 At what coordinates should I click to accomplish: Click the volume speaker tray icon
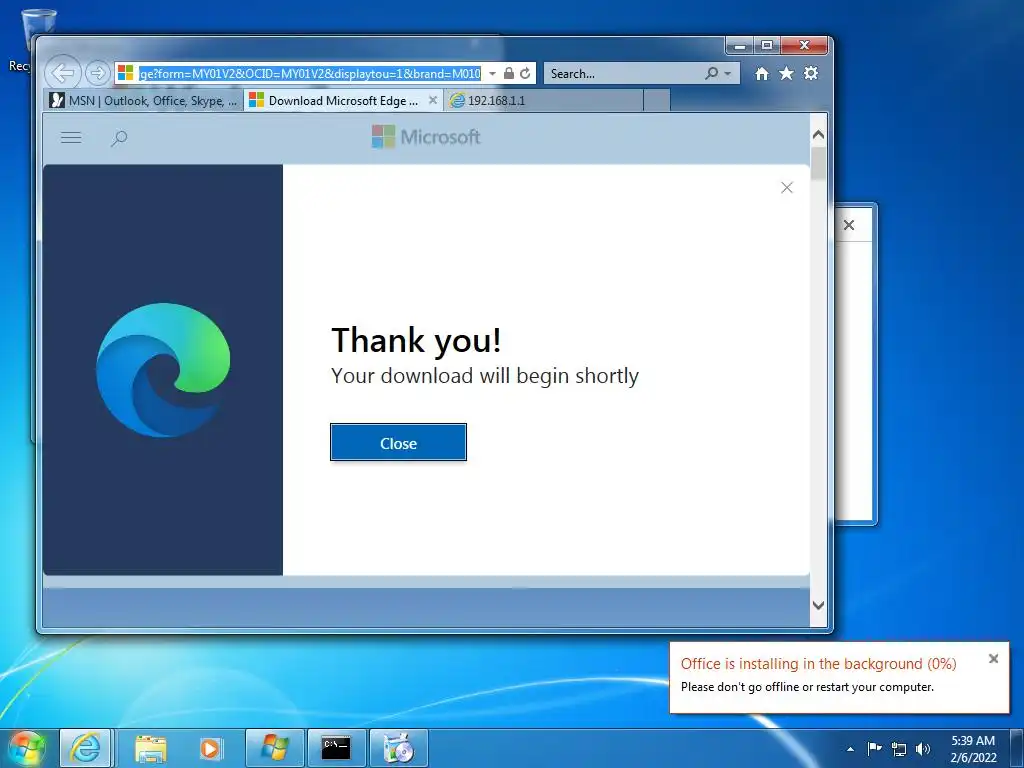pos(923,749)
